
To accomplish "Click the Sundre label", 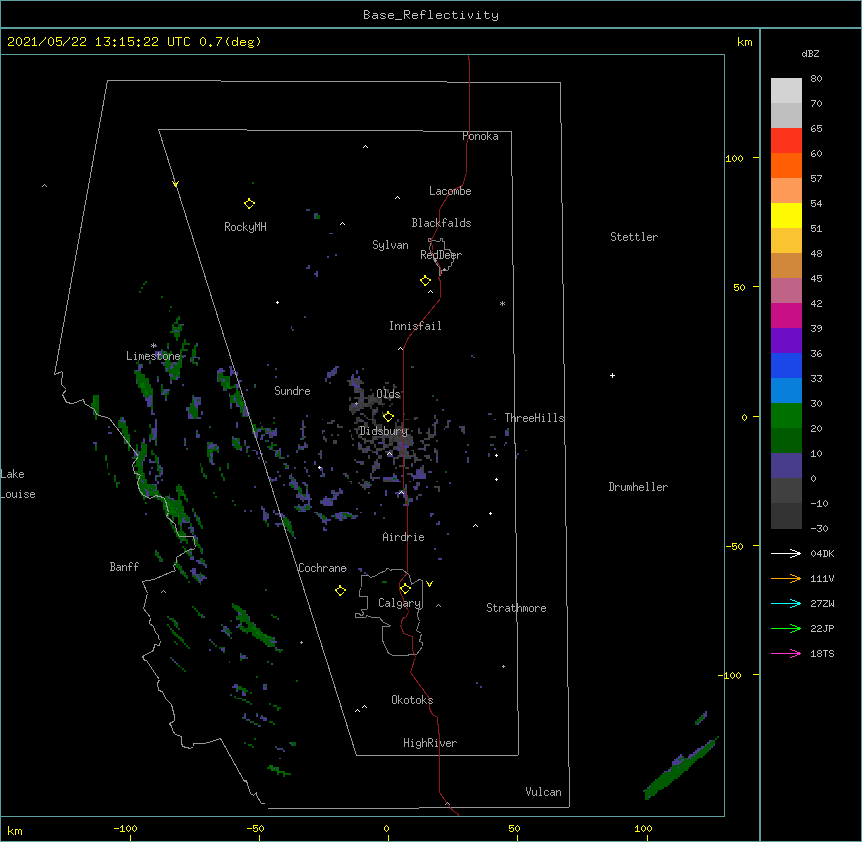I will 292,391.
